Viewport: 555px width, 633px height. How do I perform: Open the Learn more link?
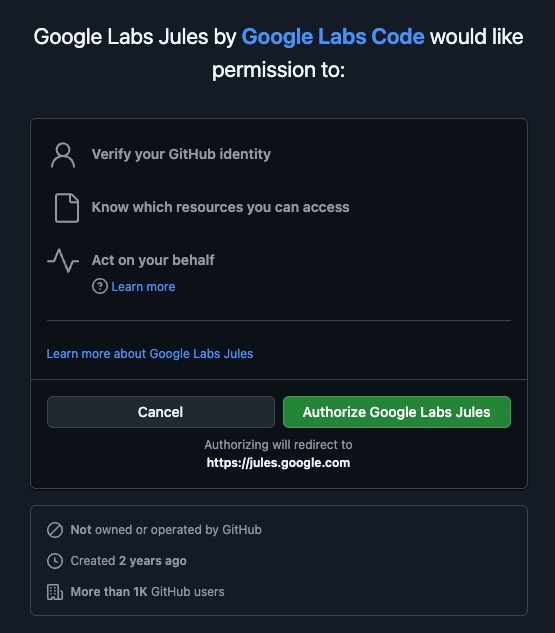143,287
